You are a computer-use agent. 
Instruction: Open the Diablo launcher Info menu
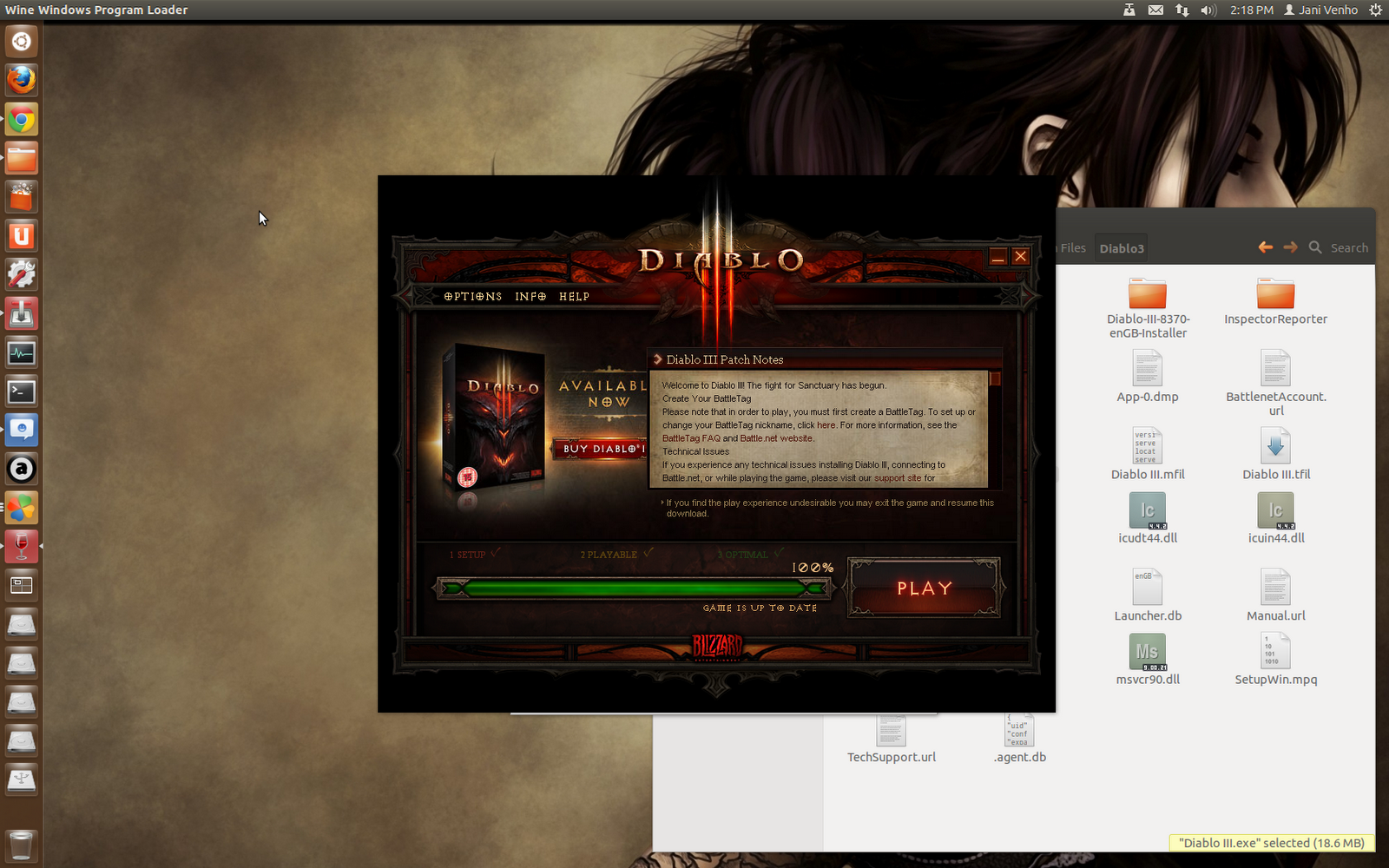tap(530, 297)
